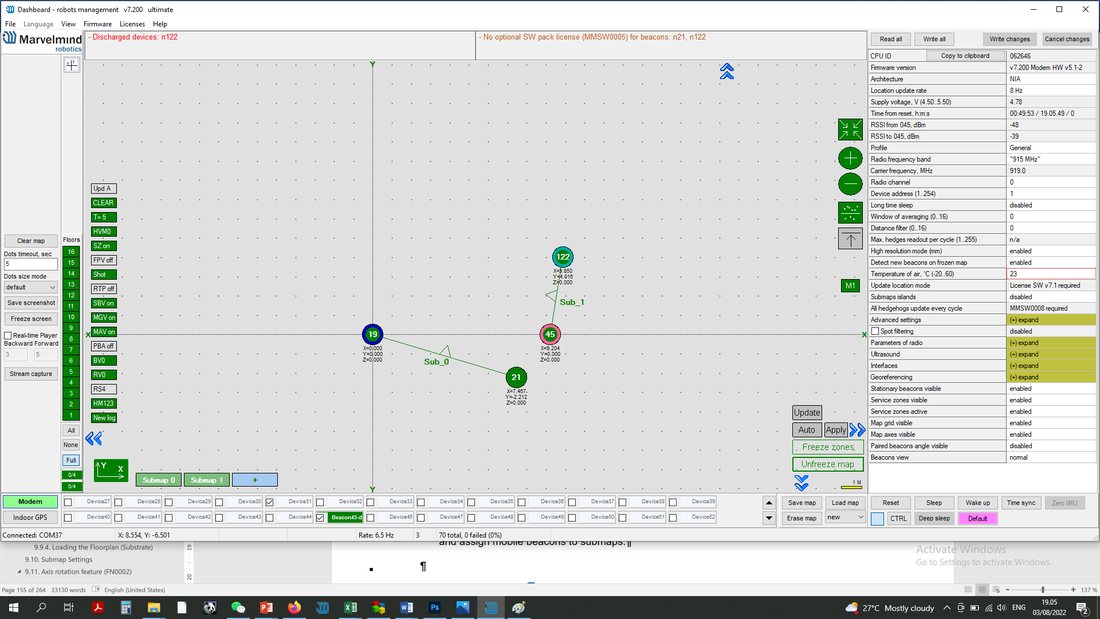
Task: Open the Dots size mode dropdown
Action: click(x=30, y=287)
